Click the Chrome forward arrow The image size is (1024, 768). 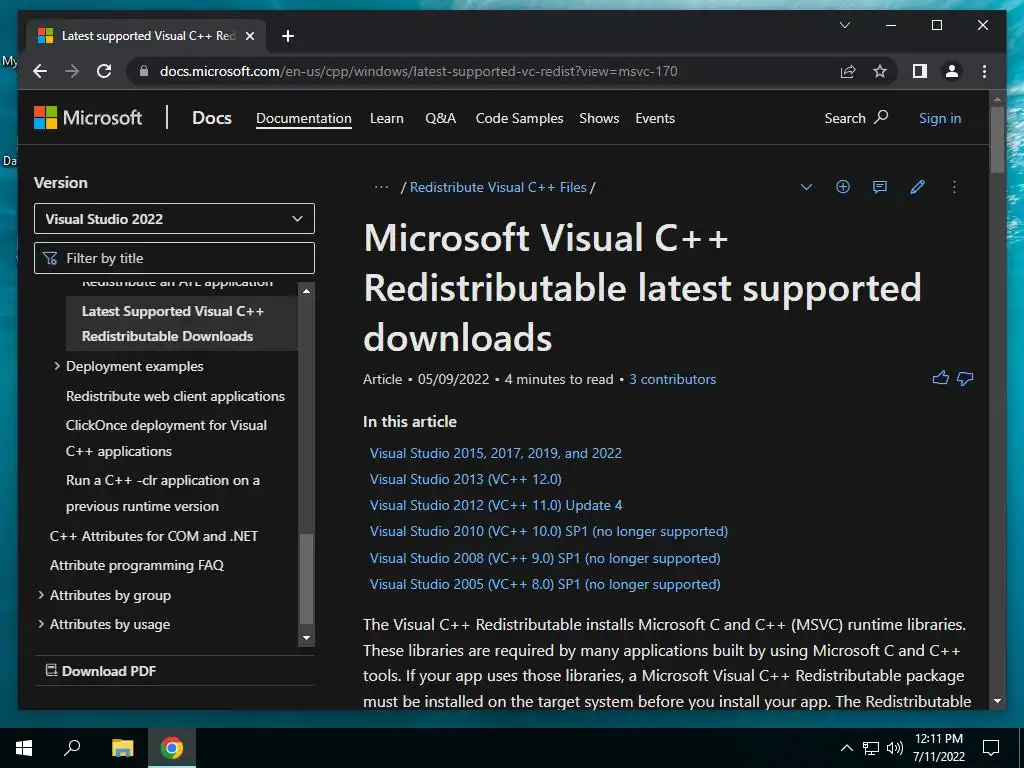coord(72,71)
